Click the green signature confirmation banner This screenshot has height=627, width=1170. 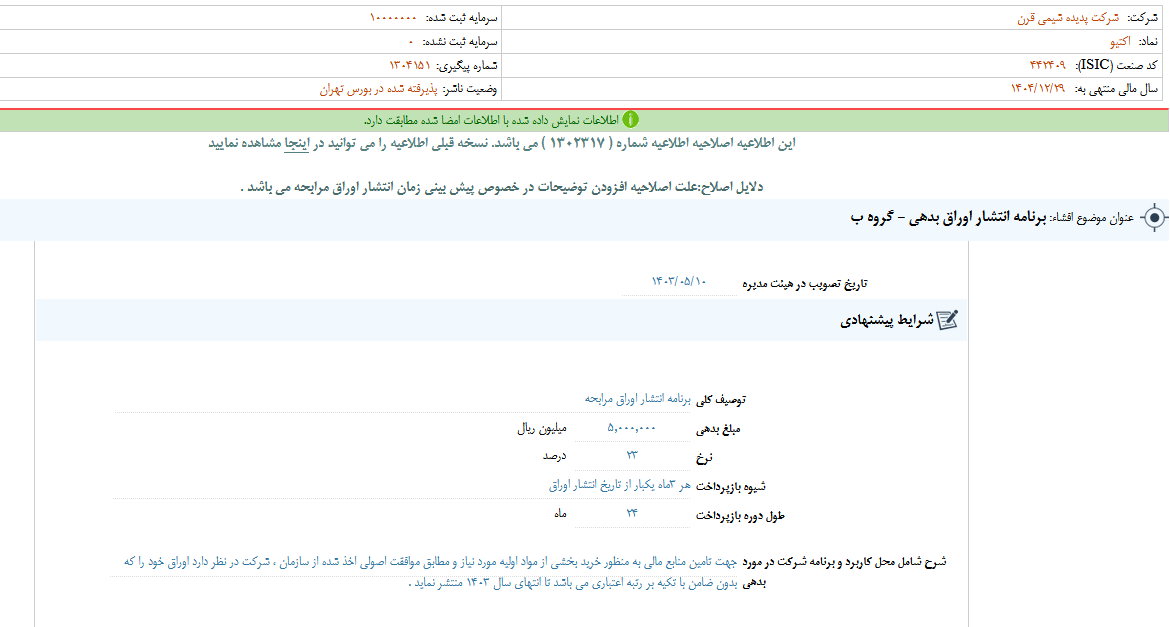click(585, 118)
